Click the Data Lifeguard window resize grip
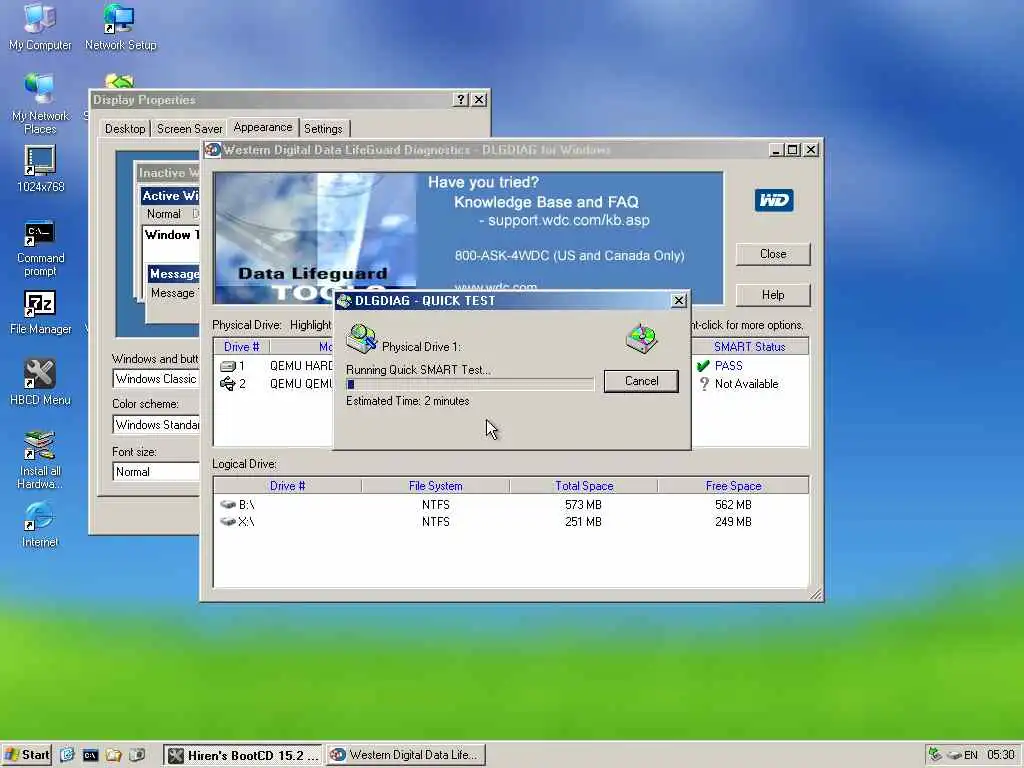The image size is (1024, 768). coord(816,594)
